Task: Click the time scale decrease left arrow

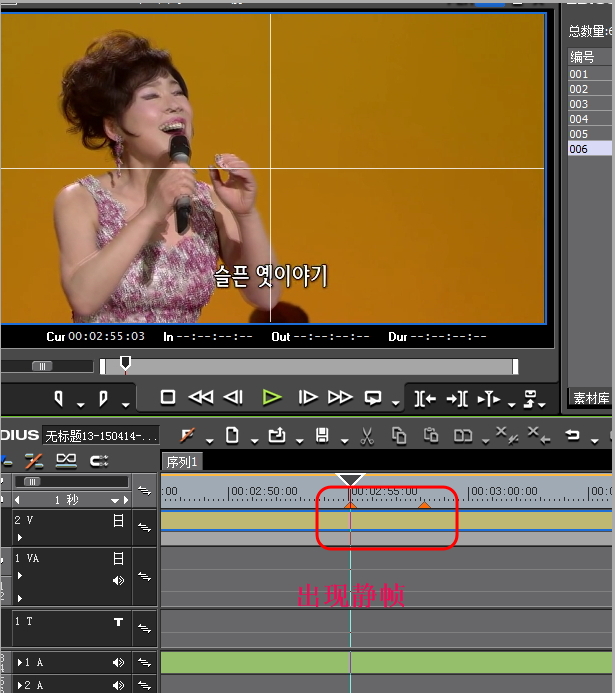Action: click(x=18, y=500)
